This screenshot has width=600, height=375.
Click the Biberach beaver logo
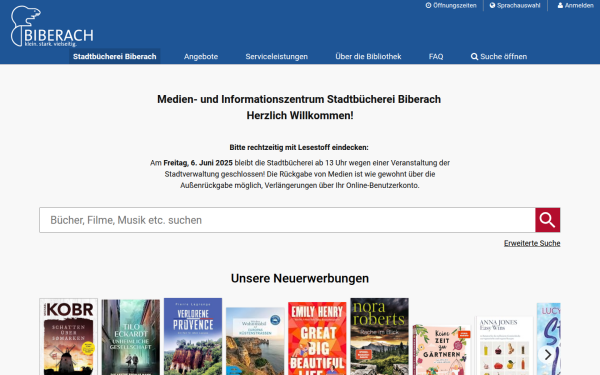point(52,26)
